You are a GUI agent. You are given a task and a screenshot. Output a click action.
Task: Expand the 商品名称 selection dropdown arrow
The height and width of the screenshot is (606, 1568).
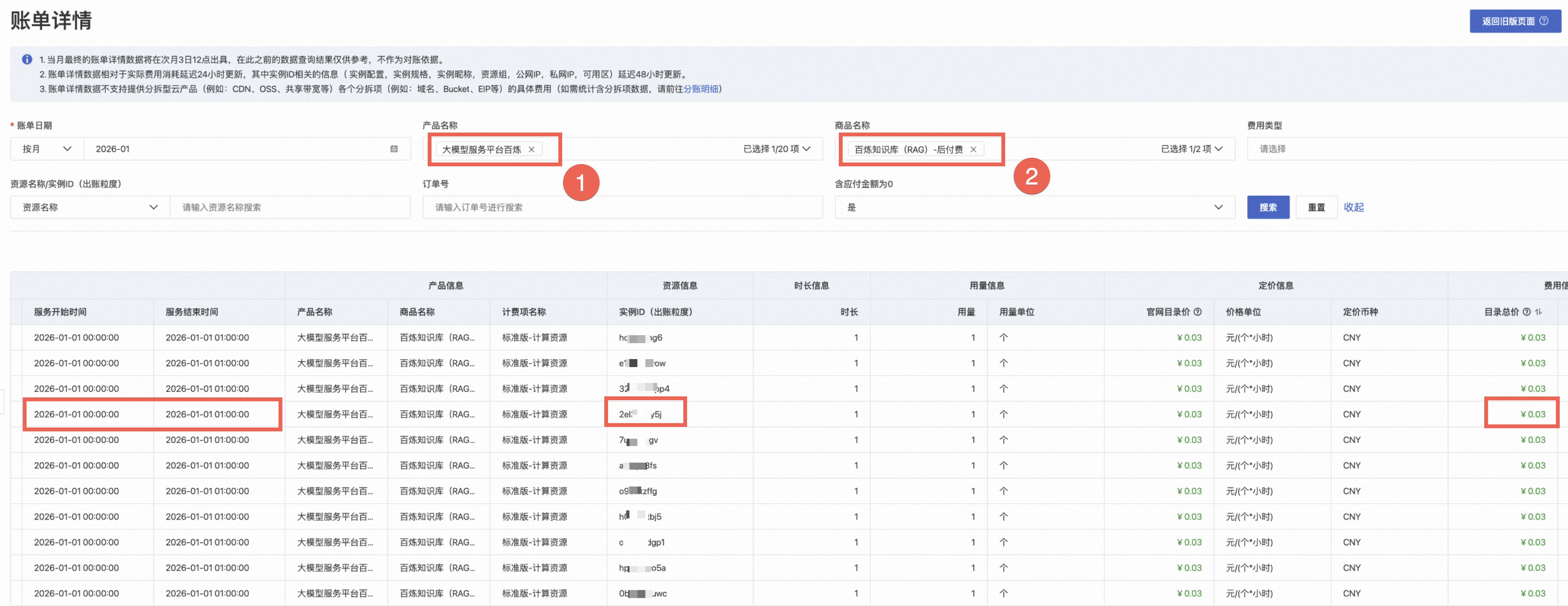point(1219,149)
